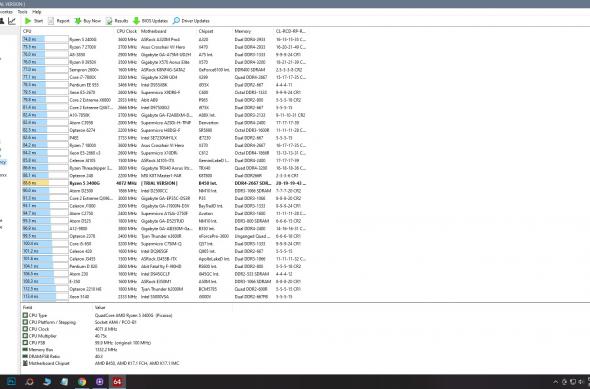Start the benchmark with the green Start button
590x389 pixels.
[33, 21]
